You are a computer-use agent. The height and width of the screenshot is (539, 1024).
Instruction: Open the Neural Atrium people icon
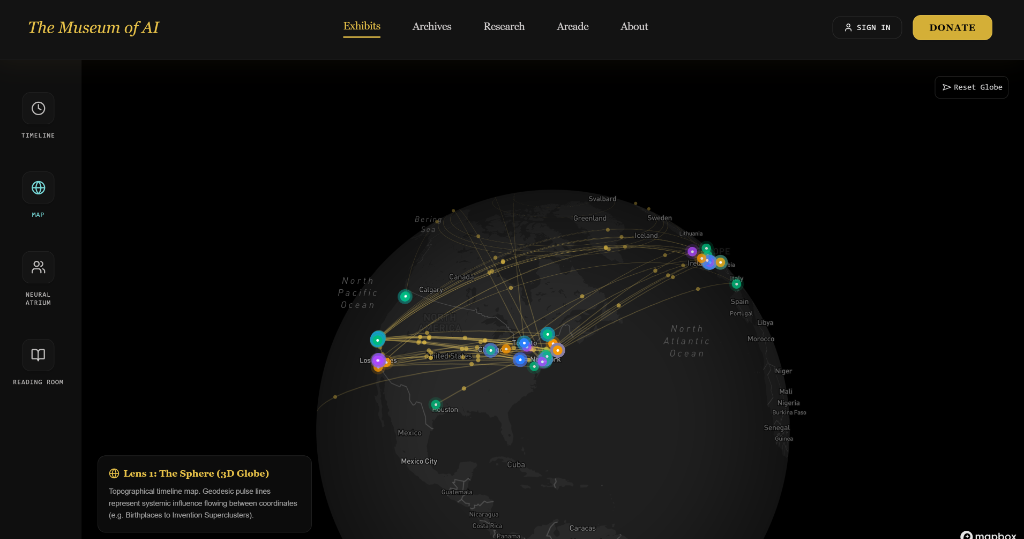point(38,267)
